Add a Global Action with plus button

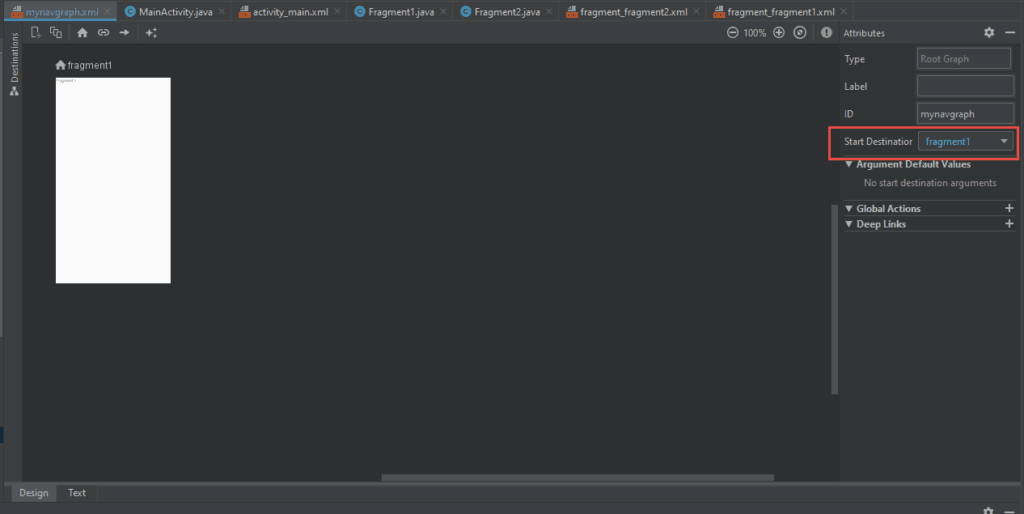pos(1009,208)
